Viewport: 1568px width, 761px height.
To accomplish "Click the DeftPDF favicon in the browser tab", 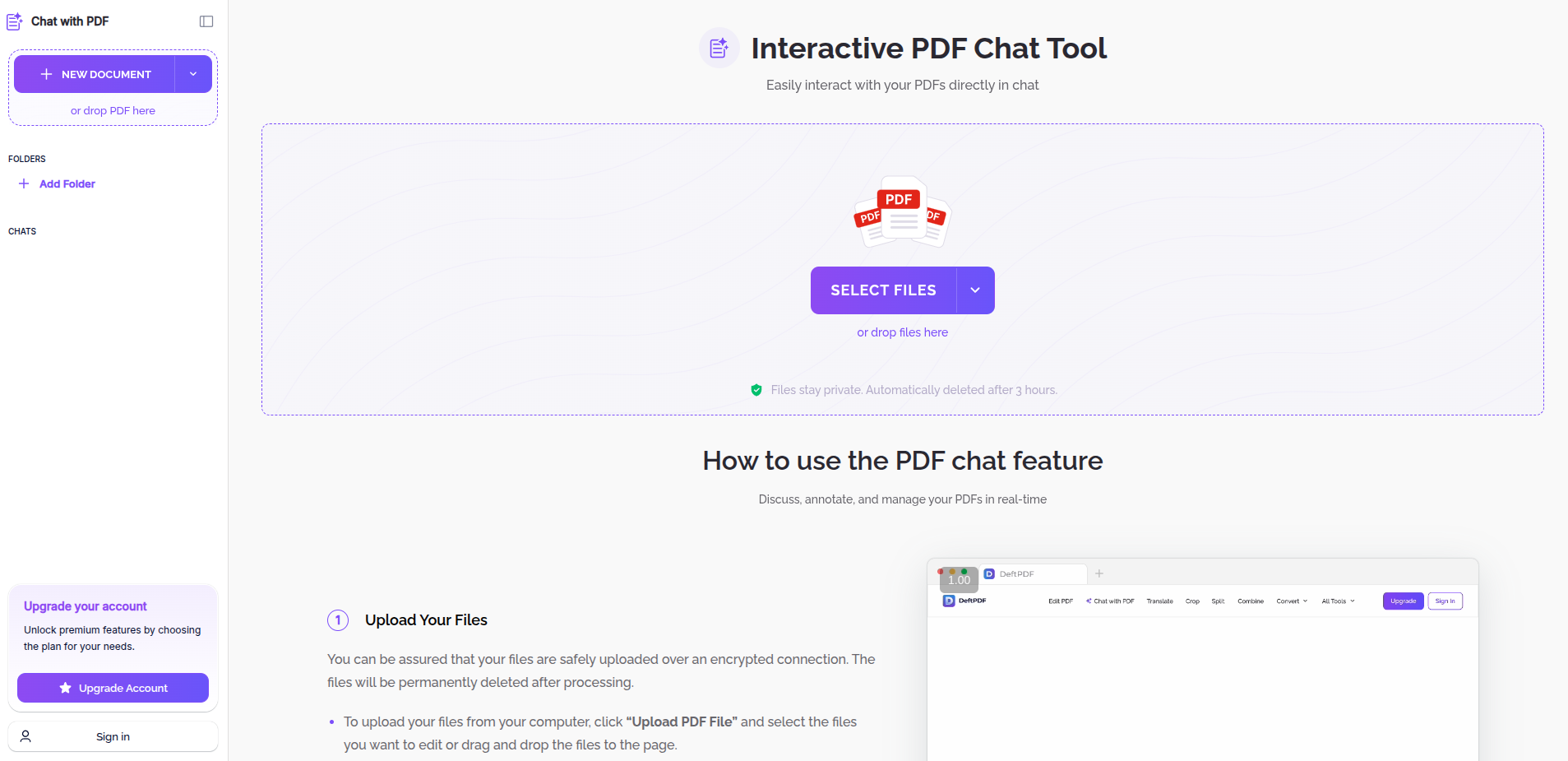I will coord(989,573).
